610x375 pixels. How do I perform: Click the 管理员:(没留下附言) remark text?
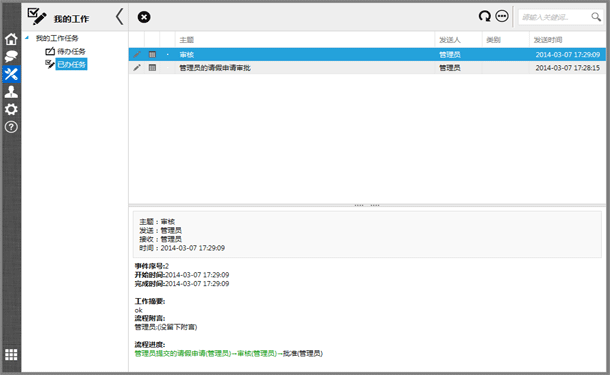click(x=166, y=327)
